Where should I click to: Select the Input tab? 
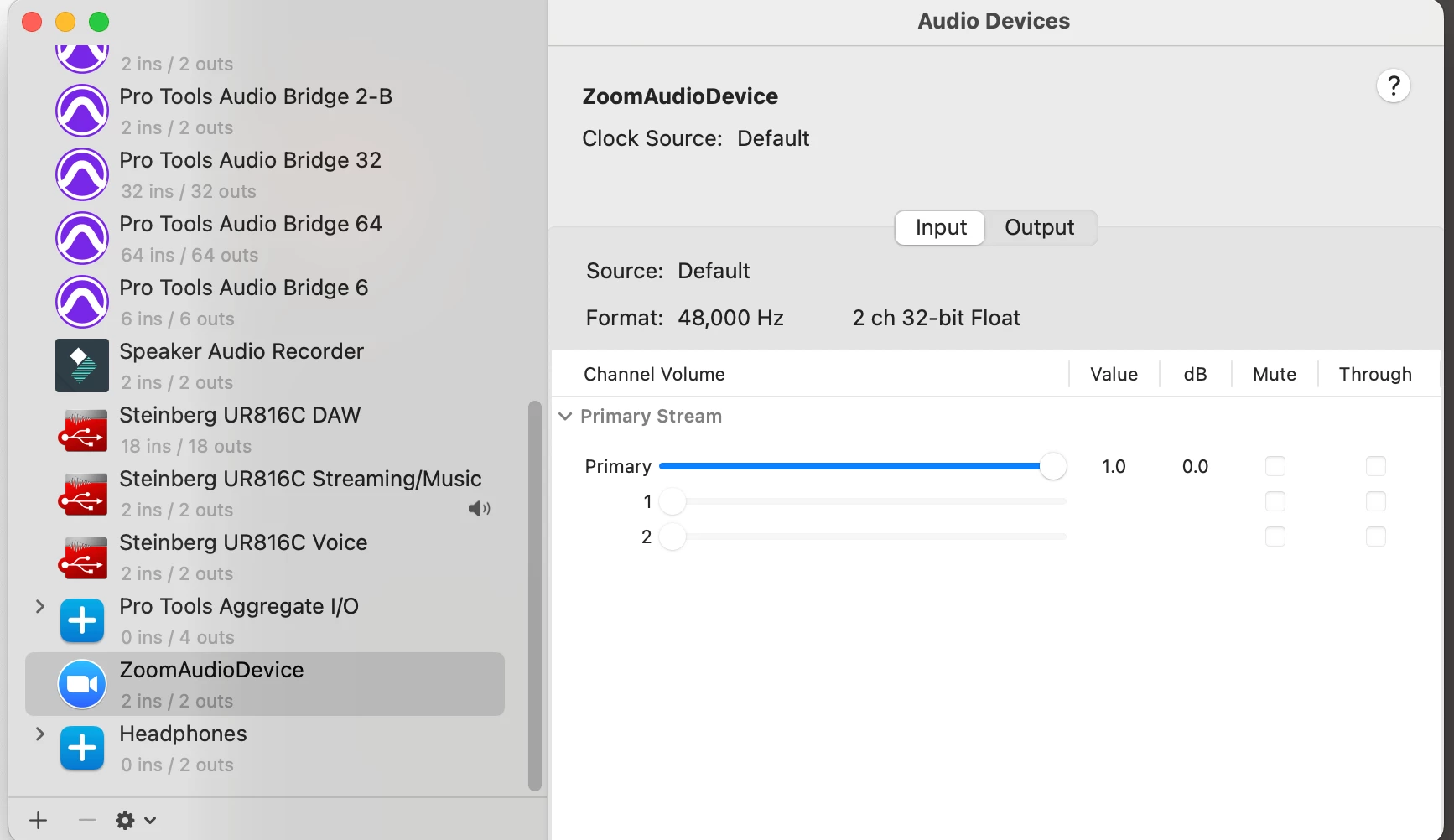click(940, 227)
